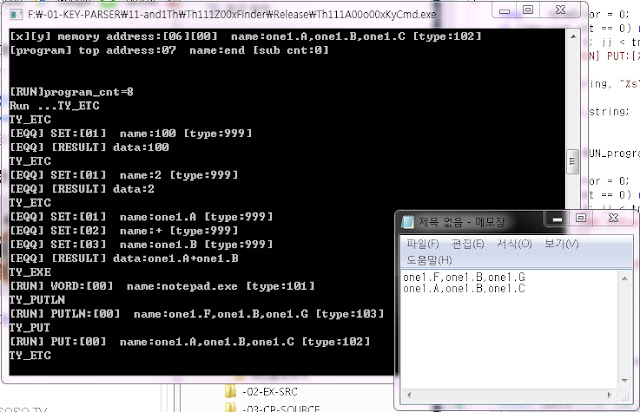Click the console window title bar icon
This screenshot has height=412, width=640.
(x=16, y=15)
